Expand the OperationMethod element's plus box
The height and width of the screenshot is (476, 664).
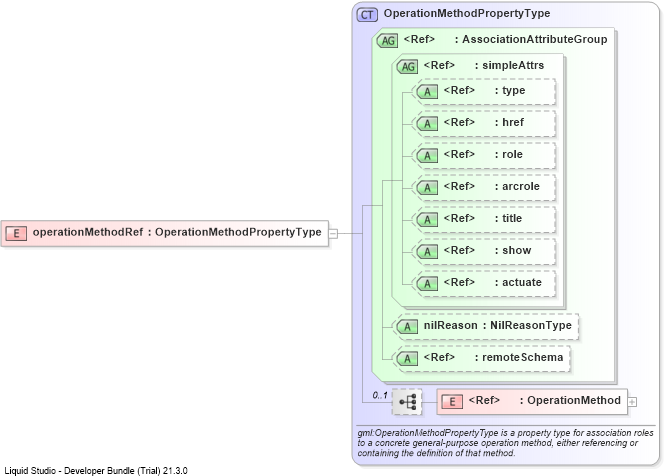tap(632, 402)
